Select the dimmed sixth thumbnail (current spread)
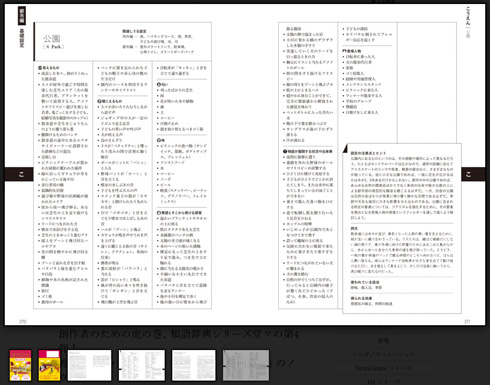This screenshot has width=490, height=385. (x=246, y=365)
